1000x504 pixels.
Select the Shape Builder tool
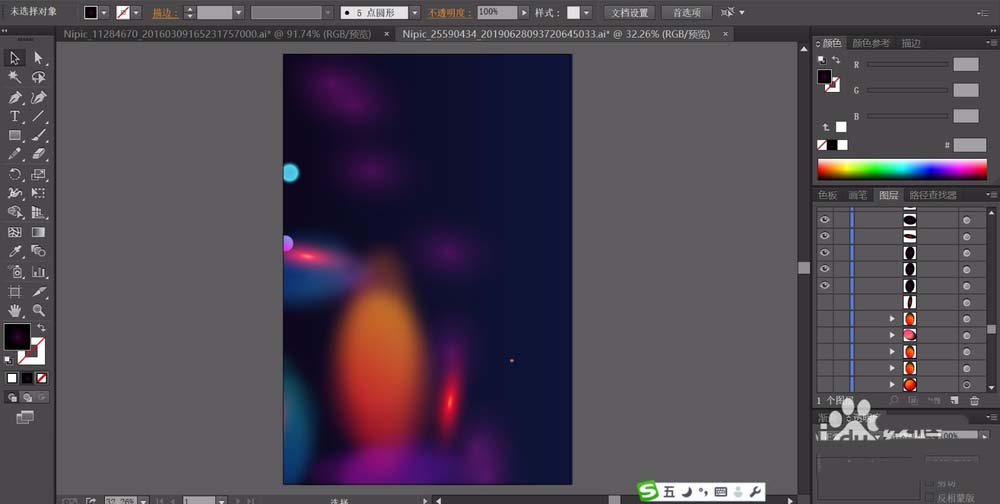(15, 212)
